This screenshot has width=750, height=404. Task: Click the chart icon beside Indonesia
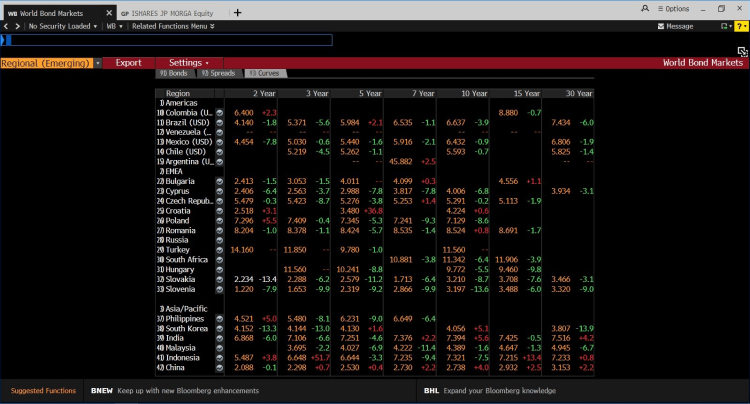coord(220,358)
